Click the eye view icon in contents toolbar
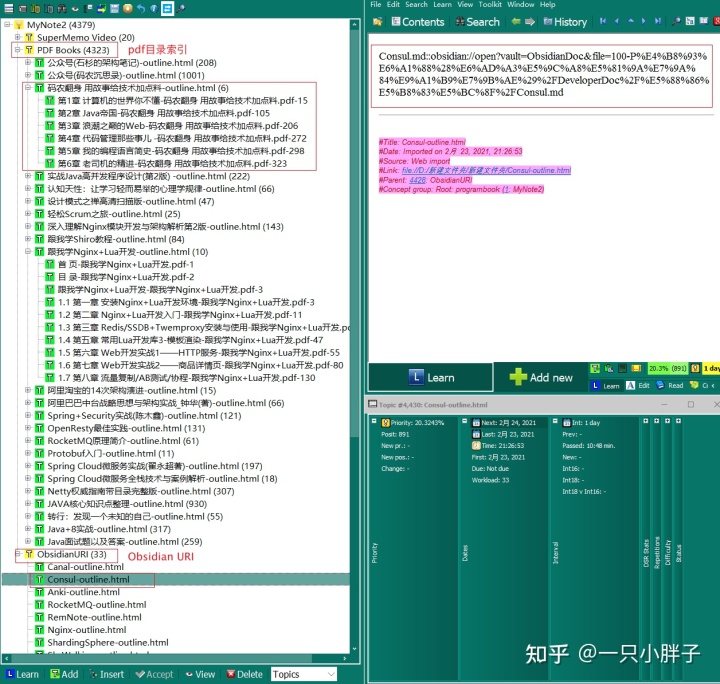The height and width of the screenshot is (684, 720). [75, 8]
